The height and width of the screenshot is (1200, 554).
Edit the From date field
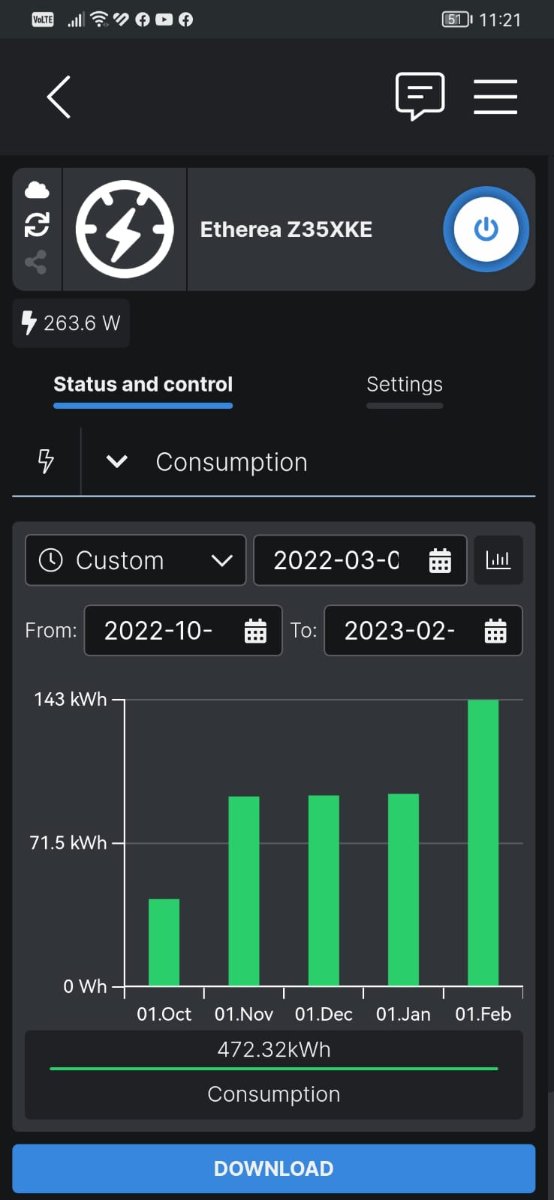183,631
